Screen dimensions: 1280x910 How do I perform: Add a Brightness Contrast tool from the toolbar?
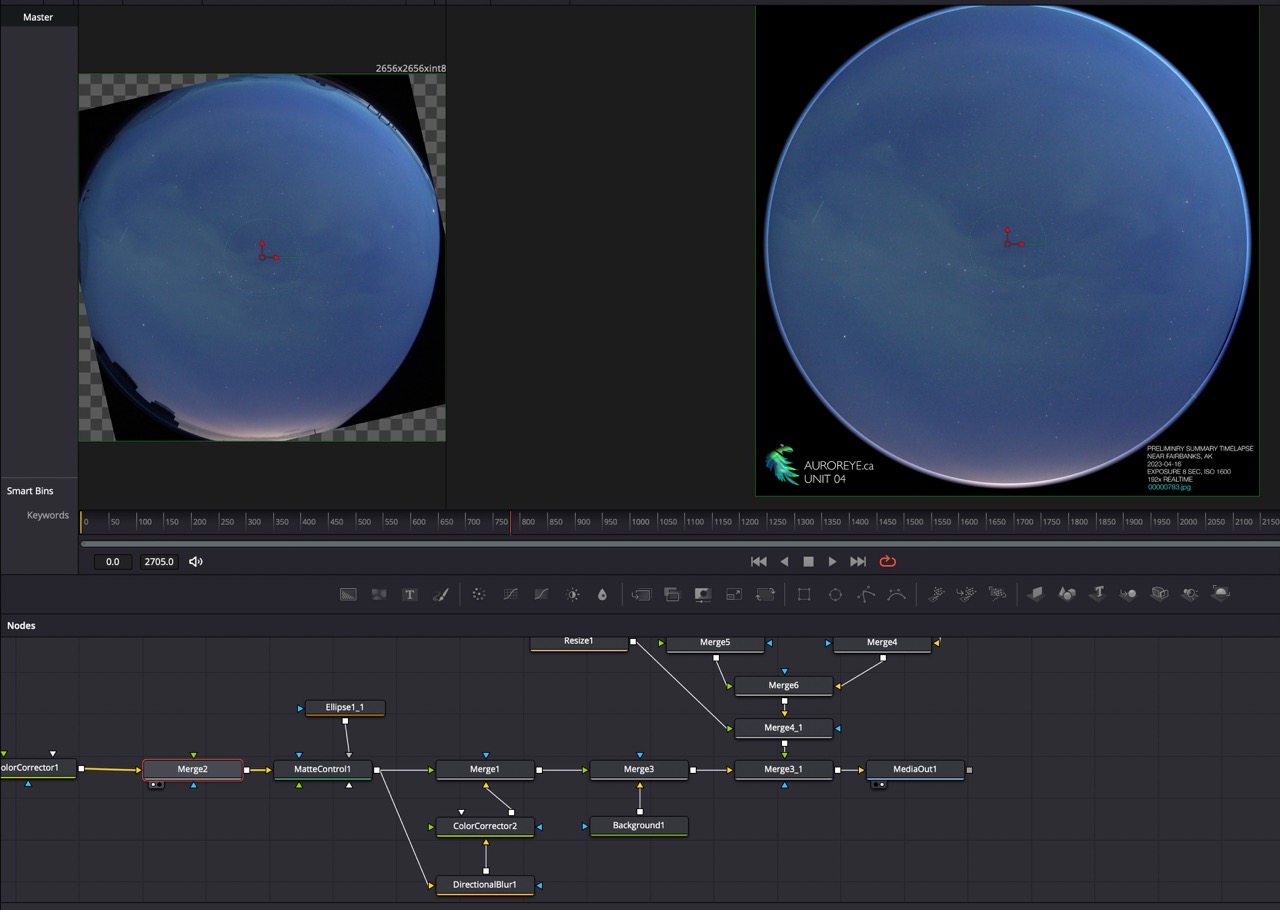(x=573, y=594)
